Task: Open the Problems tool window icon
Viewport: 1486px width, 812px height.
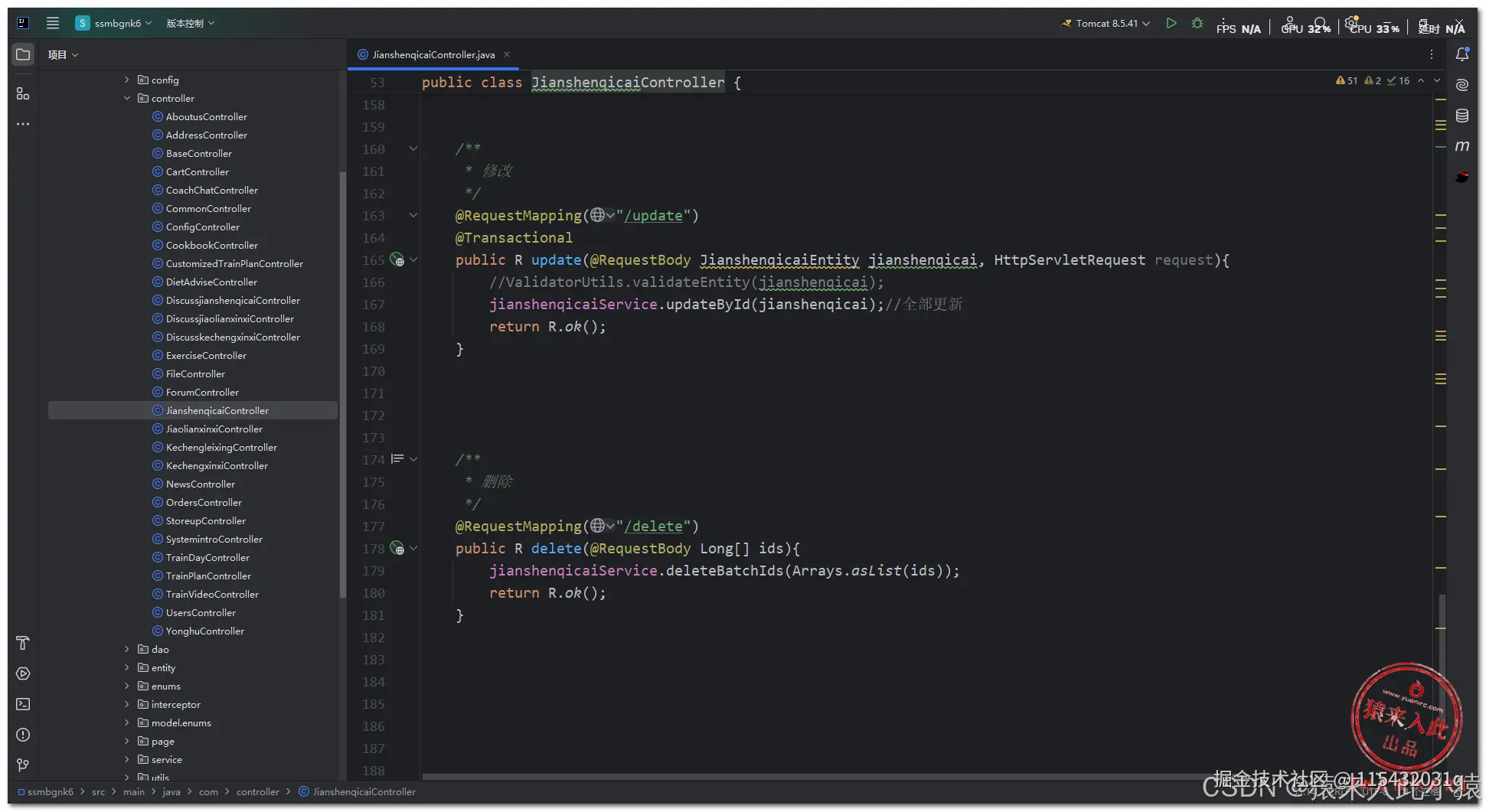Action: coord(23,735)
